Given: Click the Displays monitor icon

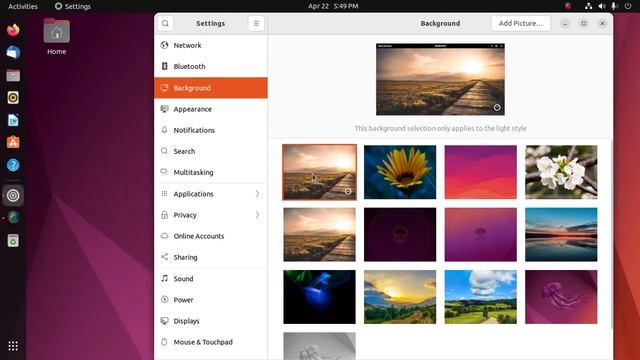Looking at the screenshot, I should 164,321.
